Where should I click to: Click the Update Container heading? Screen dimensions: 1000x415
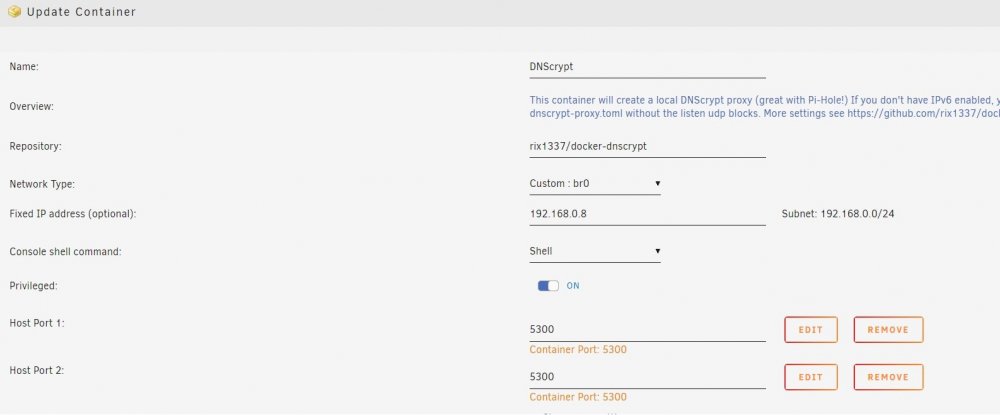81,11
